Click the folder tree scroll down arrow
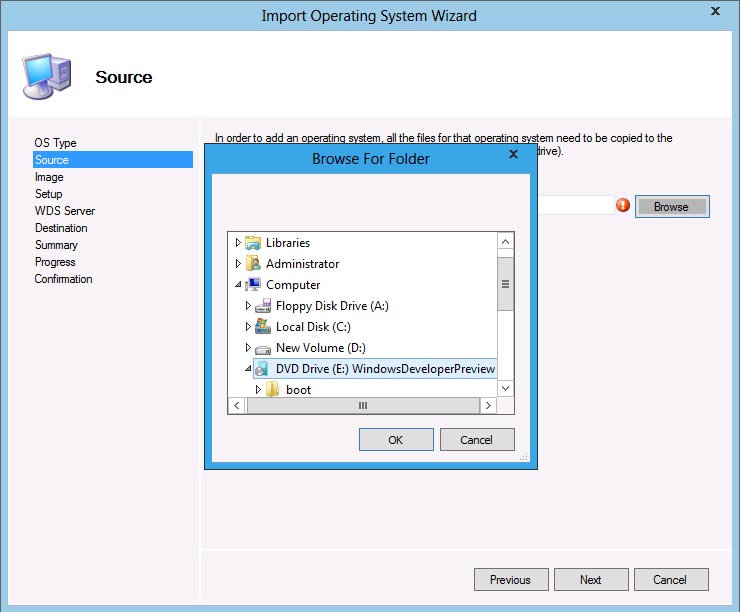This screenshot has width=740, height=612. (x=505, y=388)
